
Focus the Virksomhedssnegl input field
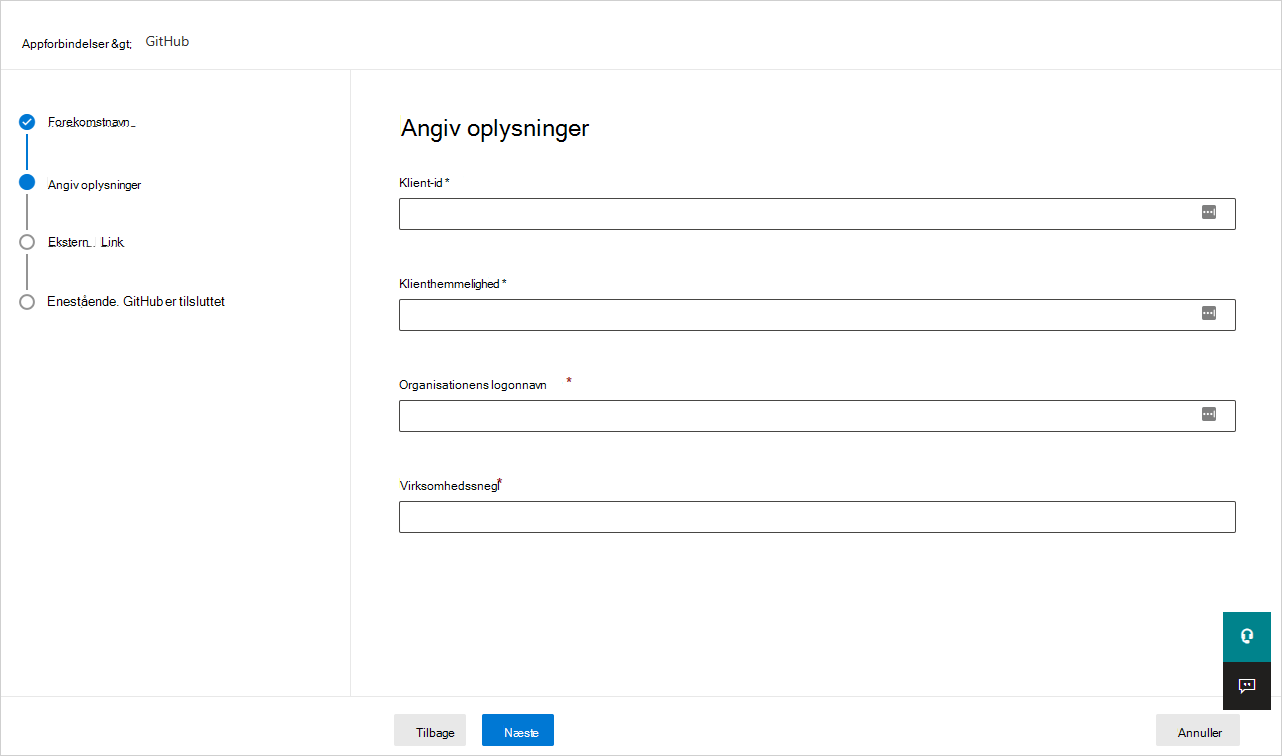pyautogui.click(x=790, y=516)
